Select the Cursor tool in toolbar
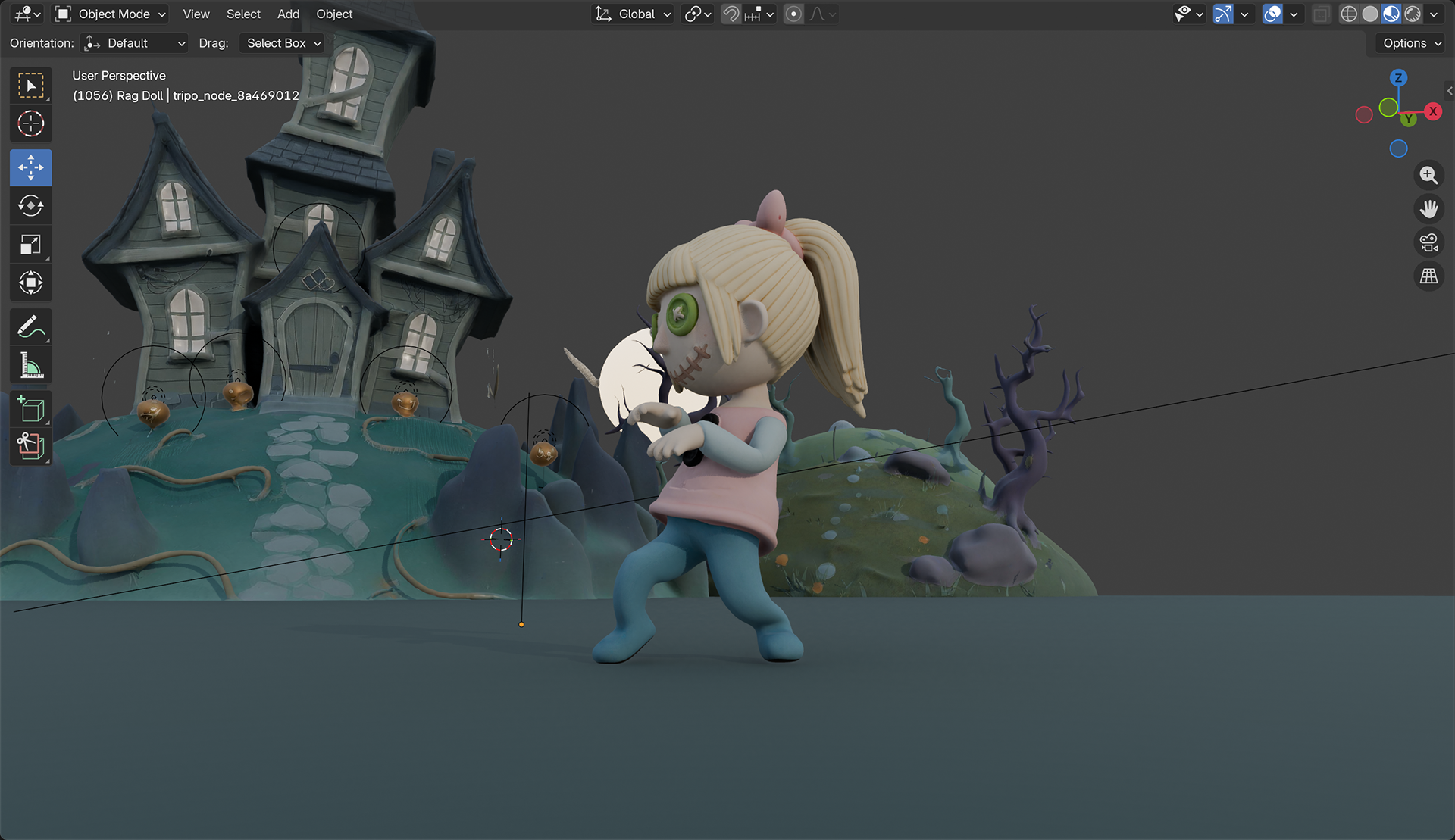 click(30, 123)
